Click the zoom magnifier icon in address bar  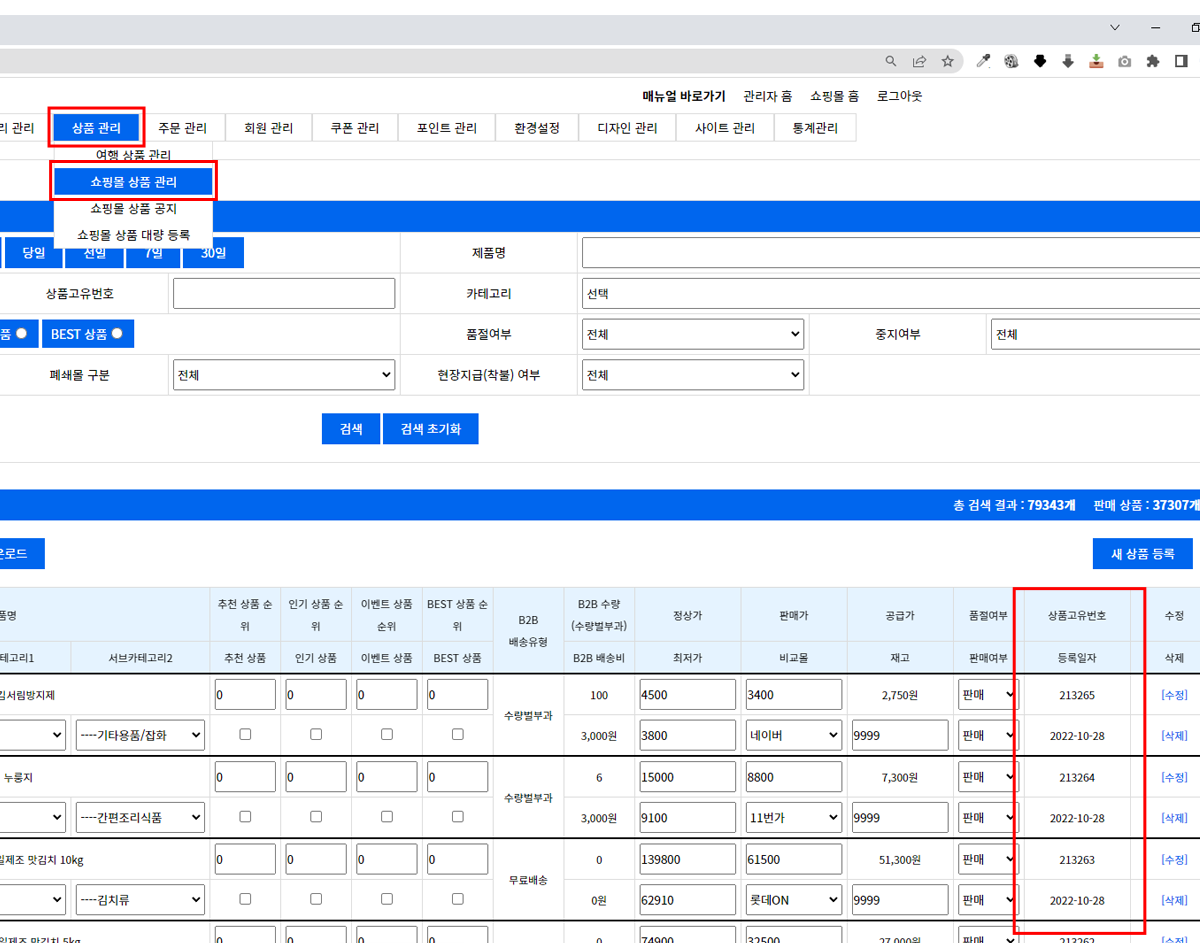[891, 61]
